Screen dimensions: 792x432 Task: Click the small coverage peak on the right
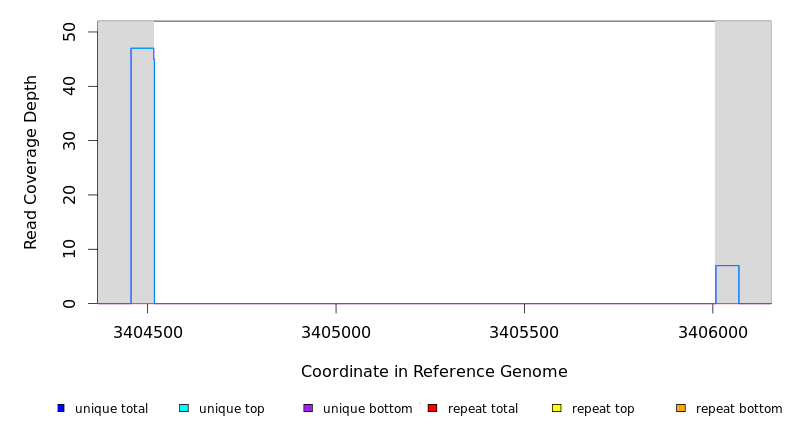(727, 284)
